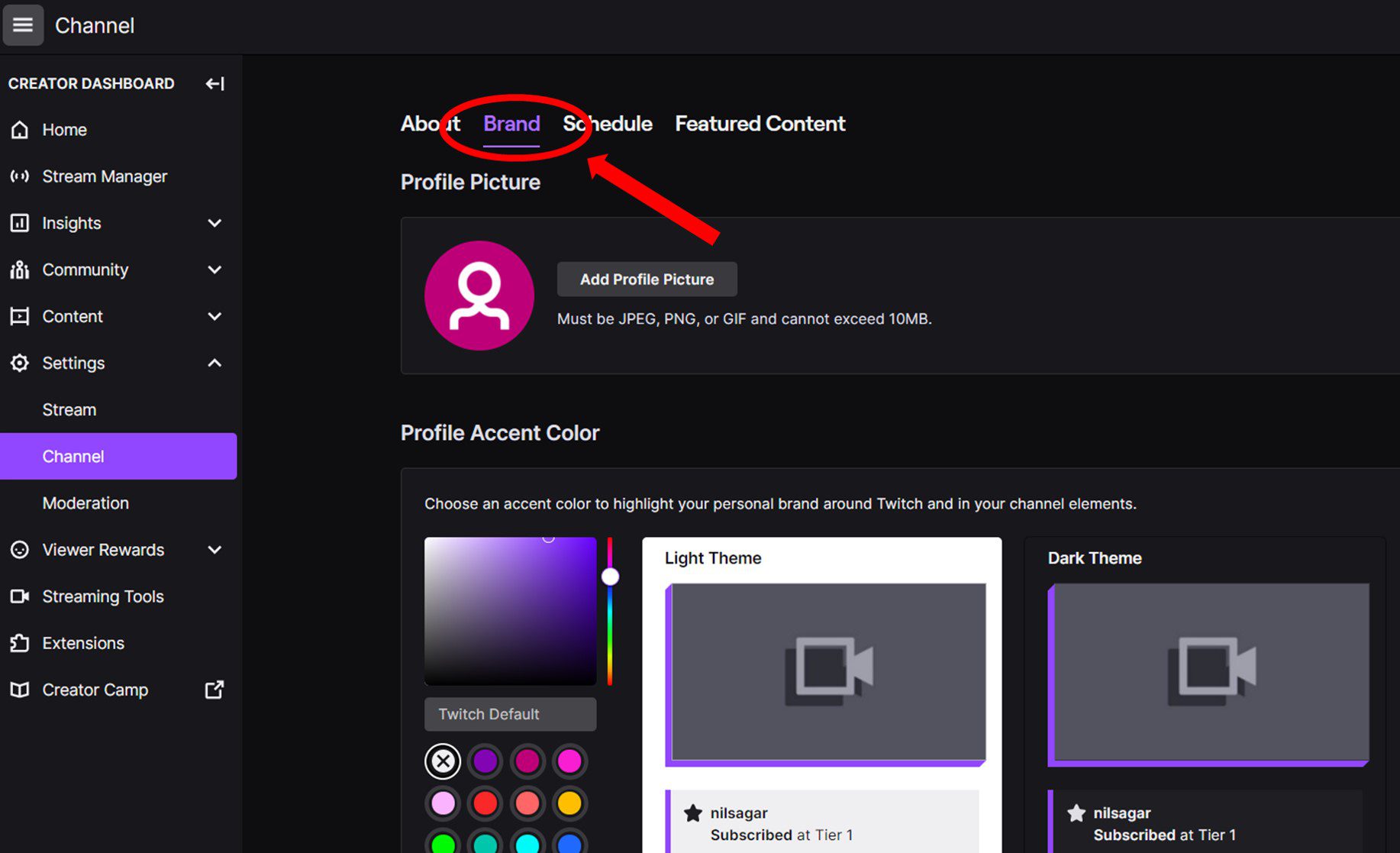Open Moderation settings in sidebar
The image size is (1400, 853).
(x=118, y=503)
